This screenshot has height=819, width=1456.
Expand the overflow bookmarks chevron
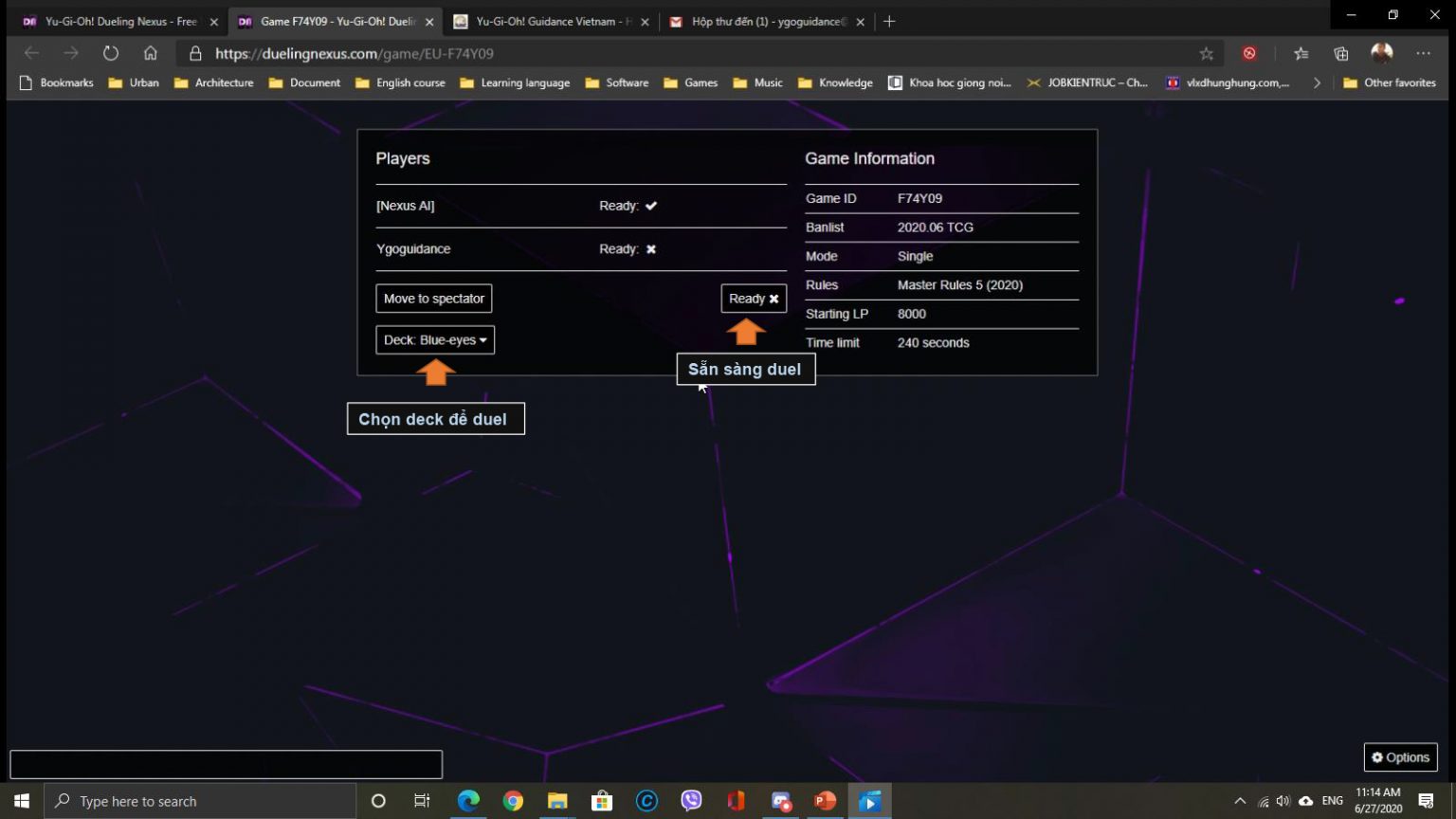[x=1317, y=82]
